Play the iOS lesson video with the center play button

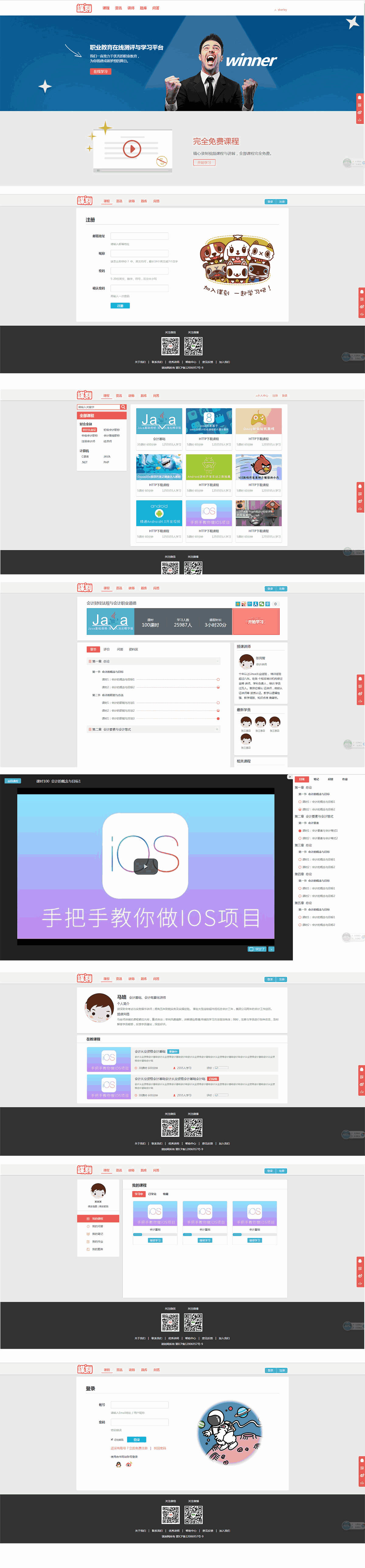coord(146,866)
